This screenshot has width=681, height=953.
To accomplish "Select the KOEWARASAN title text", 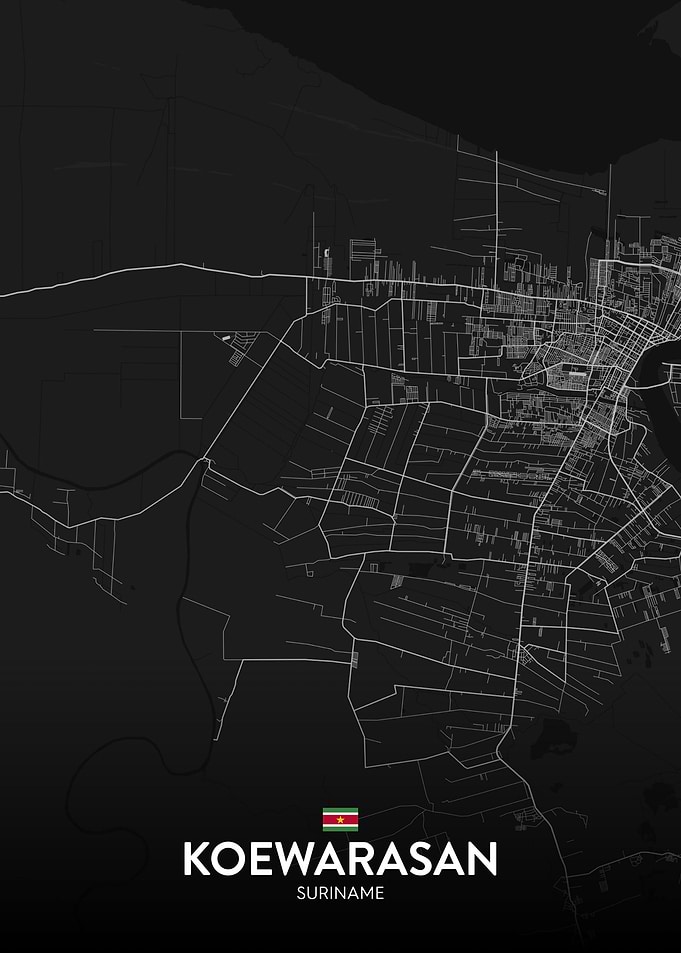I will pos(340,859).
